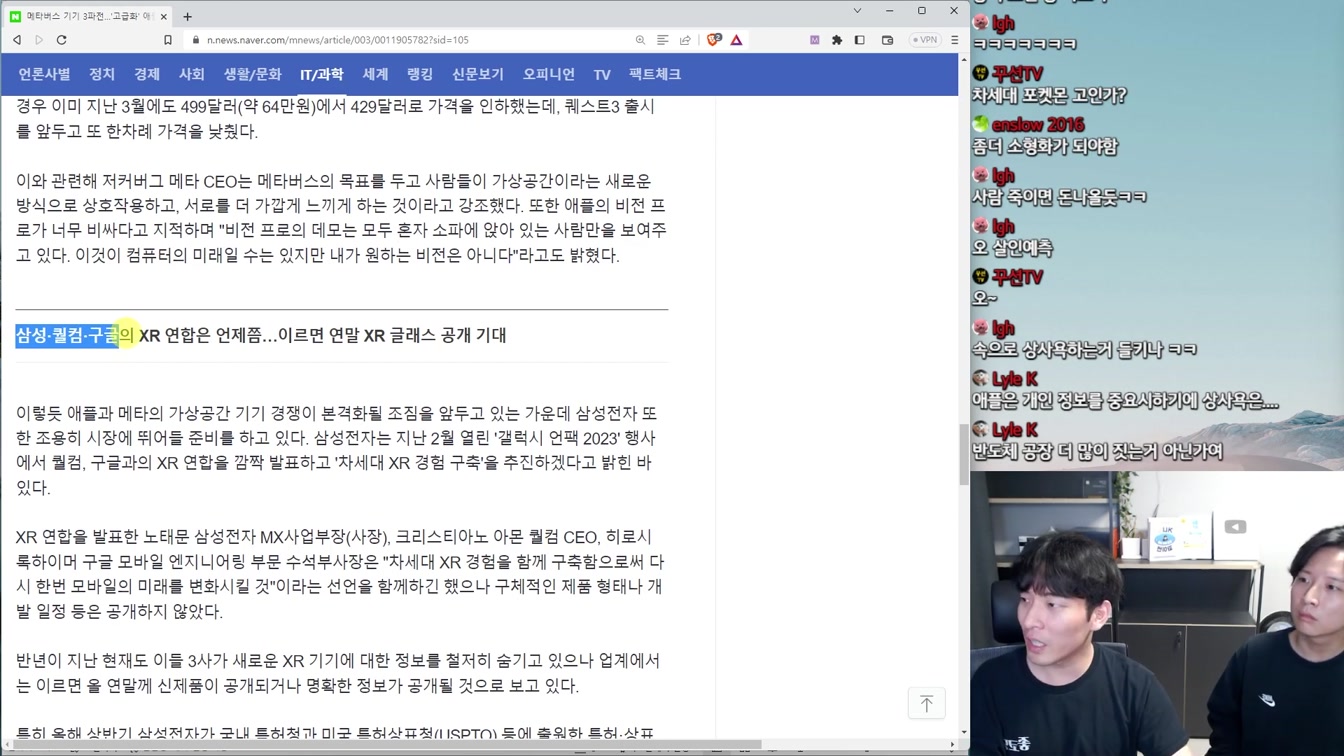Open the 생활/문화 news section
This screenshot has width=1344, height=756.
[252, 74]
